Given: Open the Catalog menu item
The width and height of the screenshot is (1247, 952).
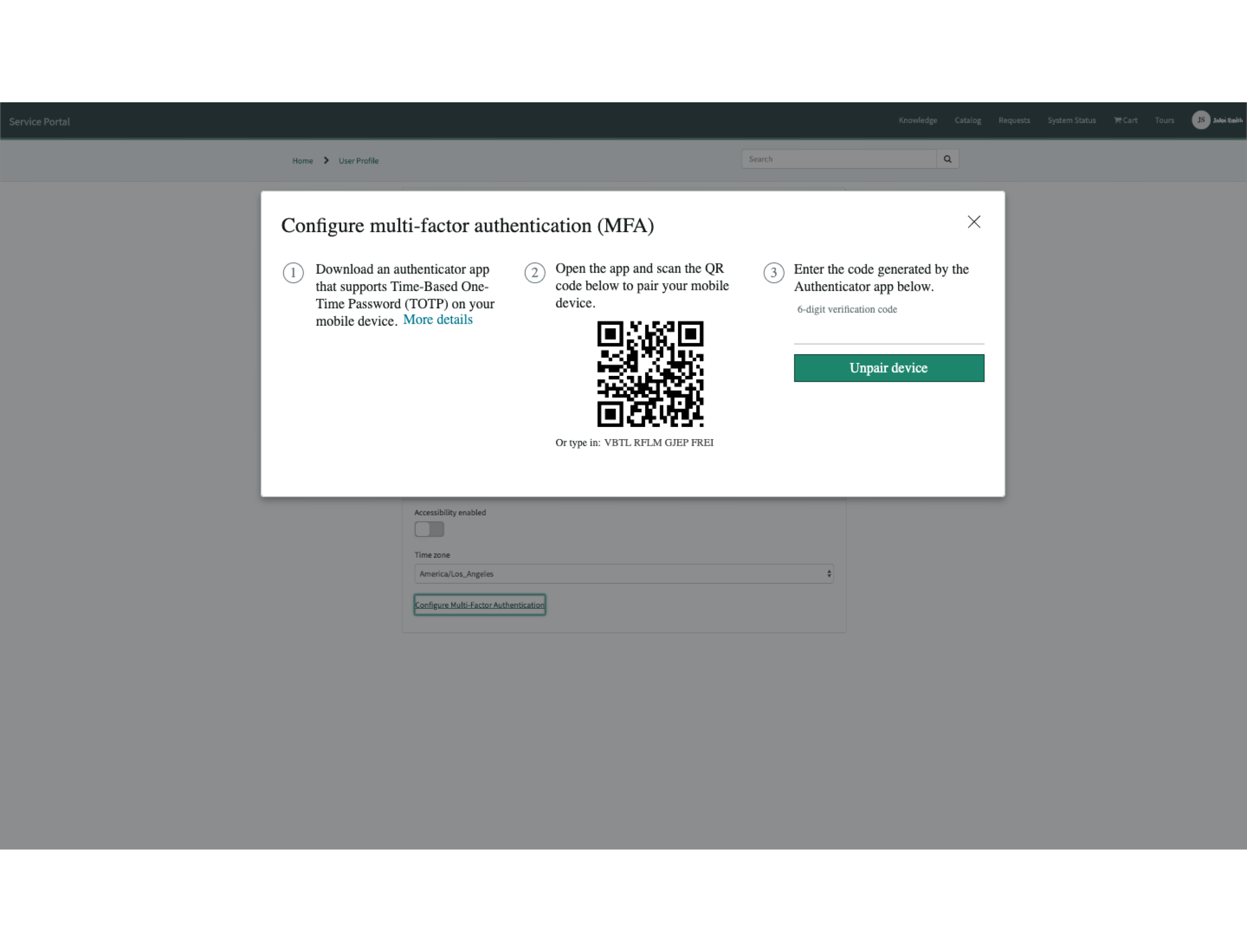Looking at the screenshot, I should 968,120.
